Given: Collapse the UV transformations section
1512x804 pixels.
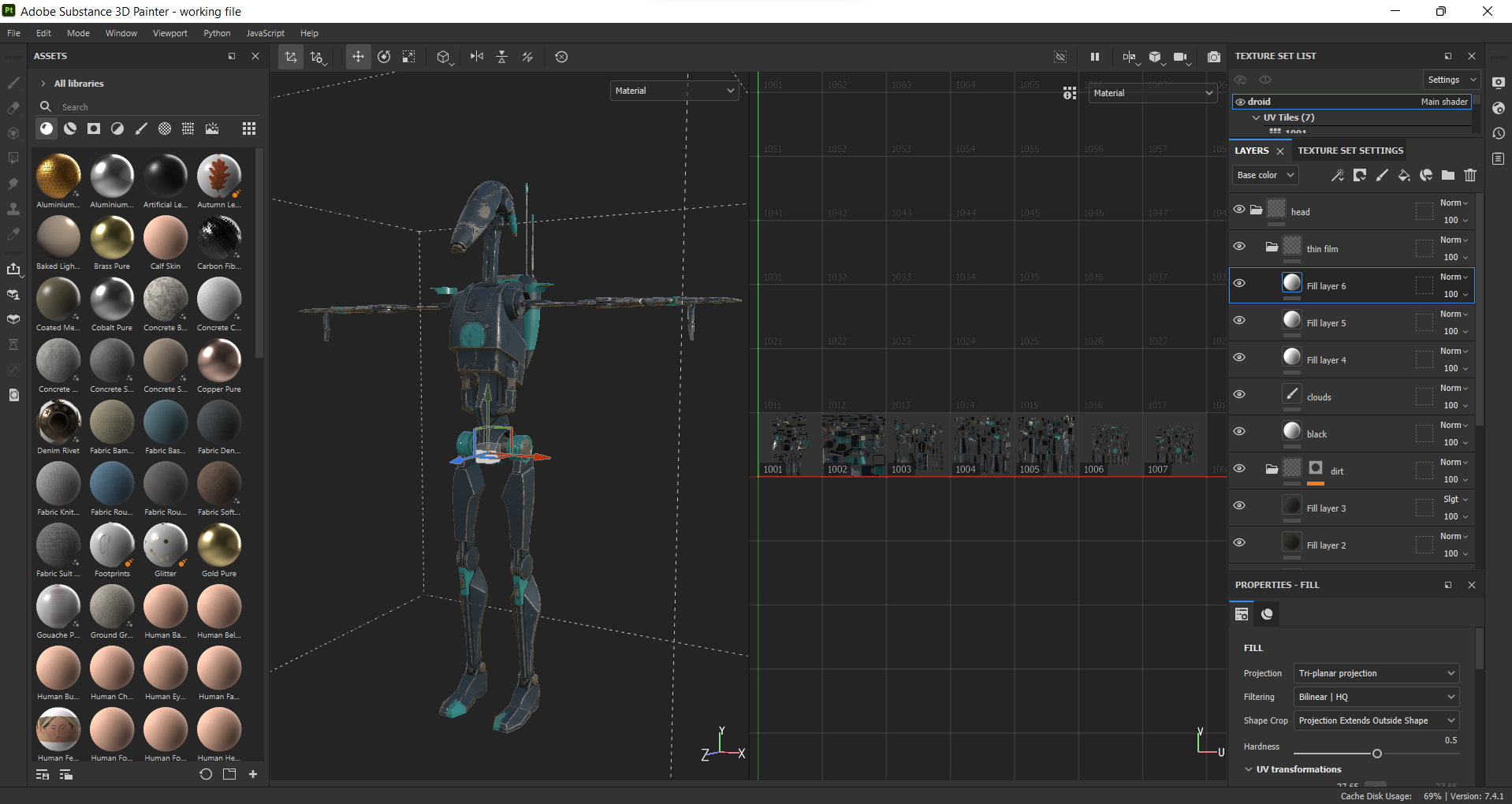Looking at the screenshot, I should [1249, 769].
